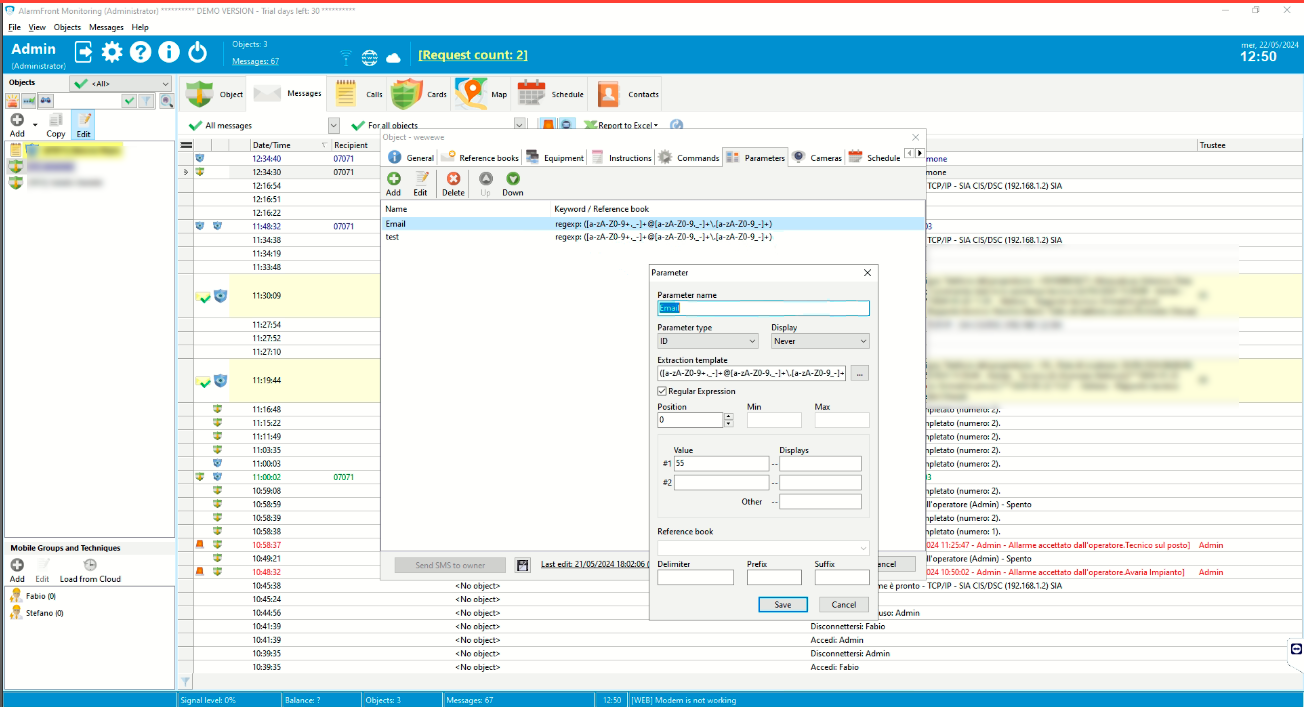Select Fabio (0) in mobile groups
Image resolution: width=1304 pixels, height=707 pixels.
tap(41, 596)
